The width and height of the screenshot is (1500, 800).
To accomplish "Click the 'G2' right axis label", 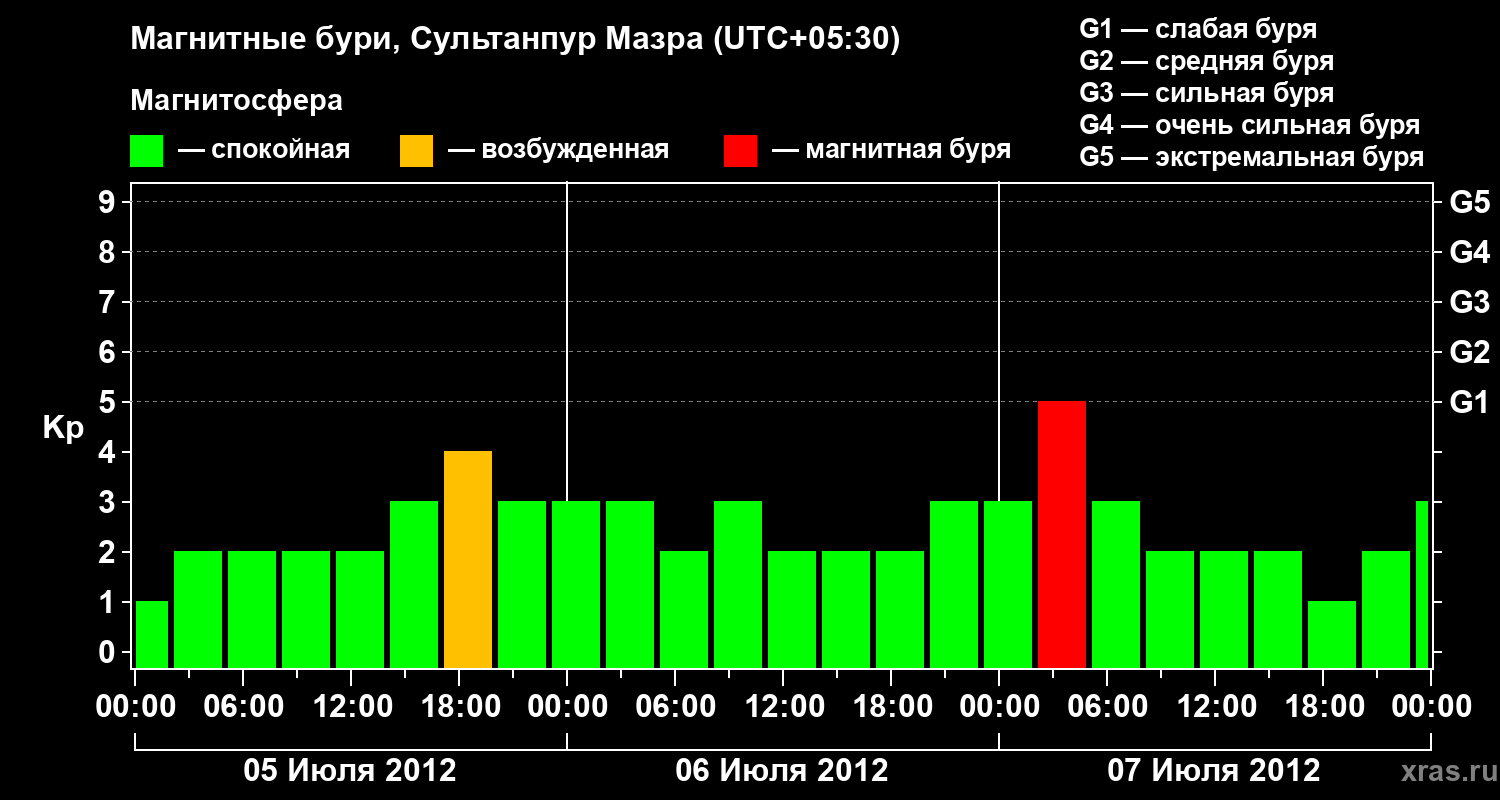I will tap(1469, 352).
